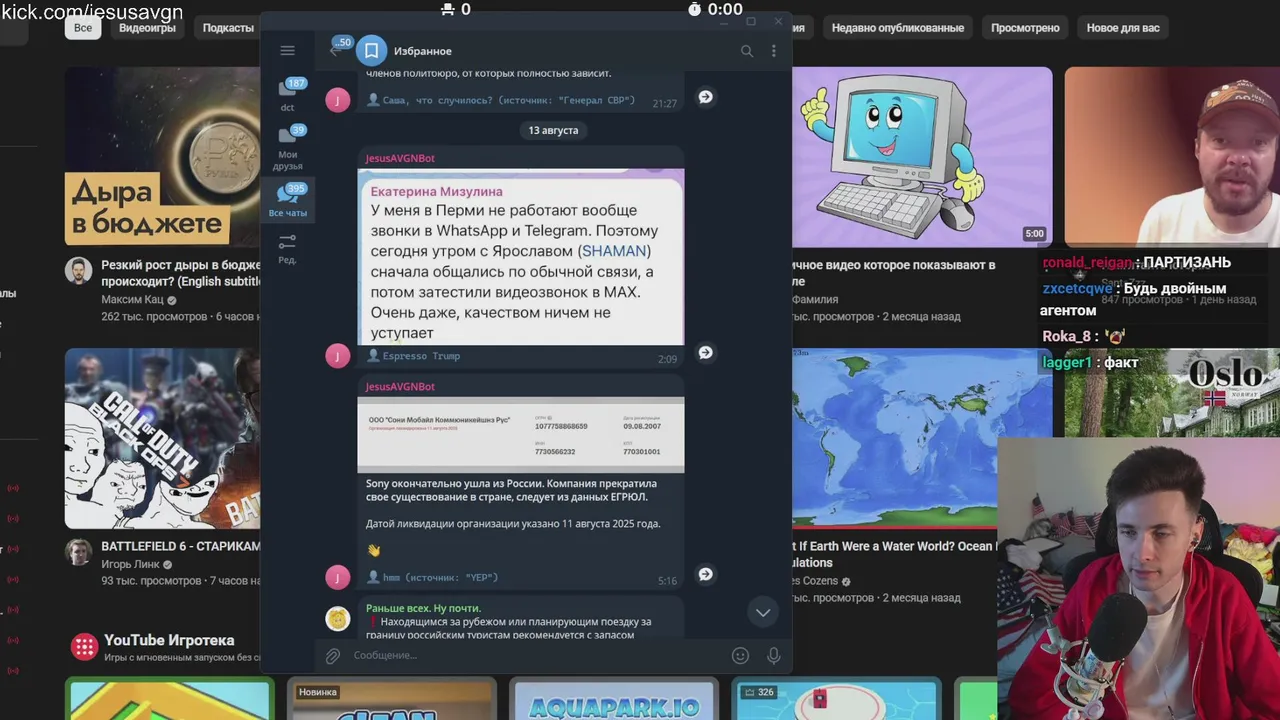This screenshot has height=720, width=1280.
Task: Open the Oslo video thumbnail
Action: coord(1172,393)
